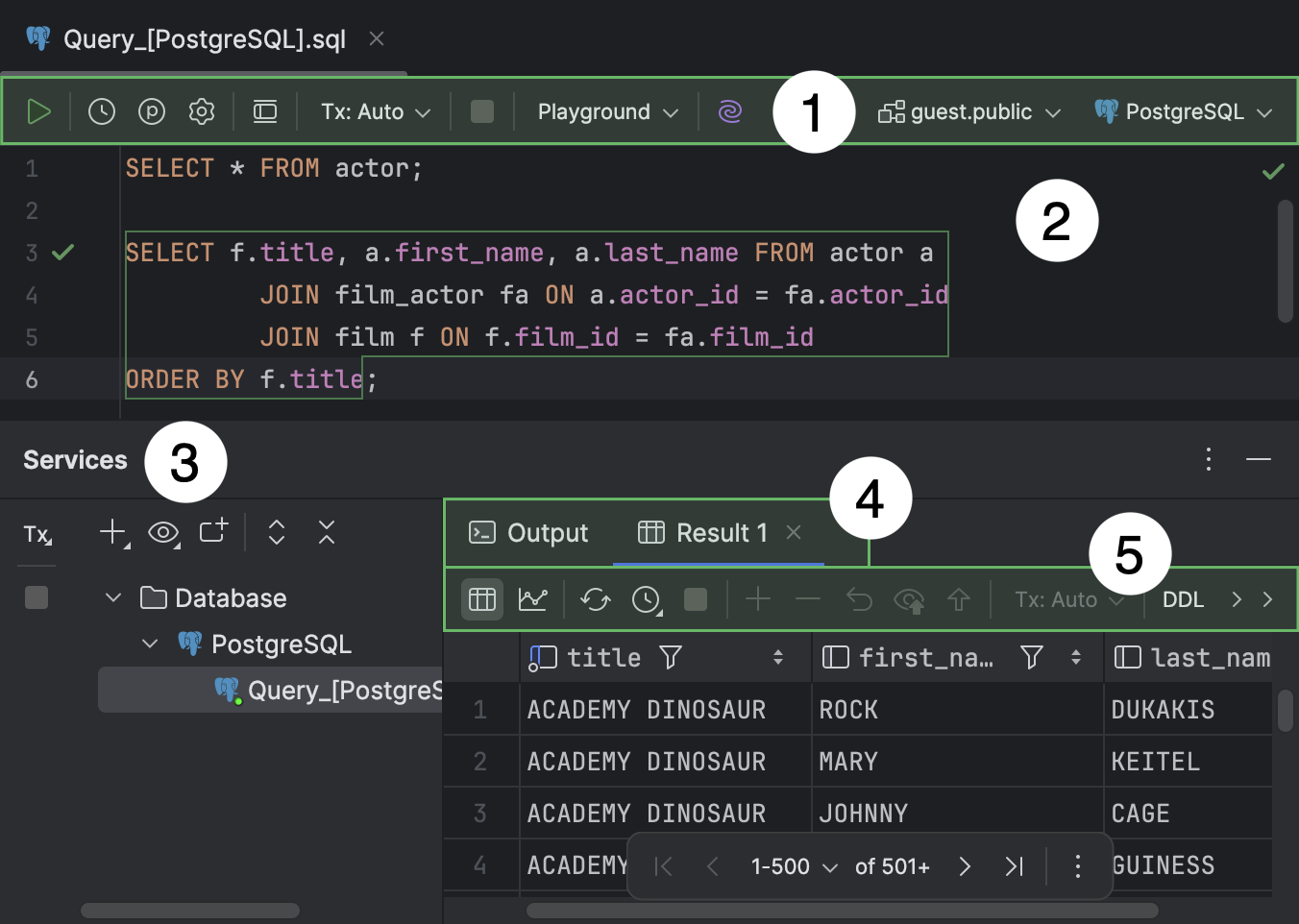Delete selected row using the minus icon
The image size is (1299, 924).
[808, 598]
